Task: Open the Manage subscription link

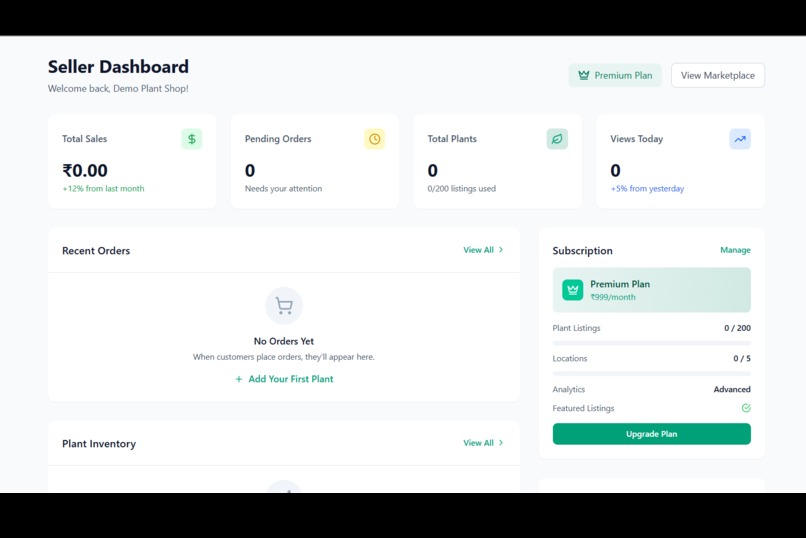Action: pos(735,250)
